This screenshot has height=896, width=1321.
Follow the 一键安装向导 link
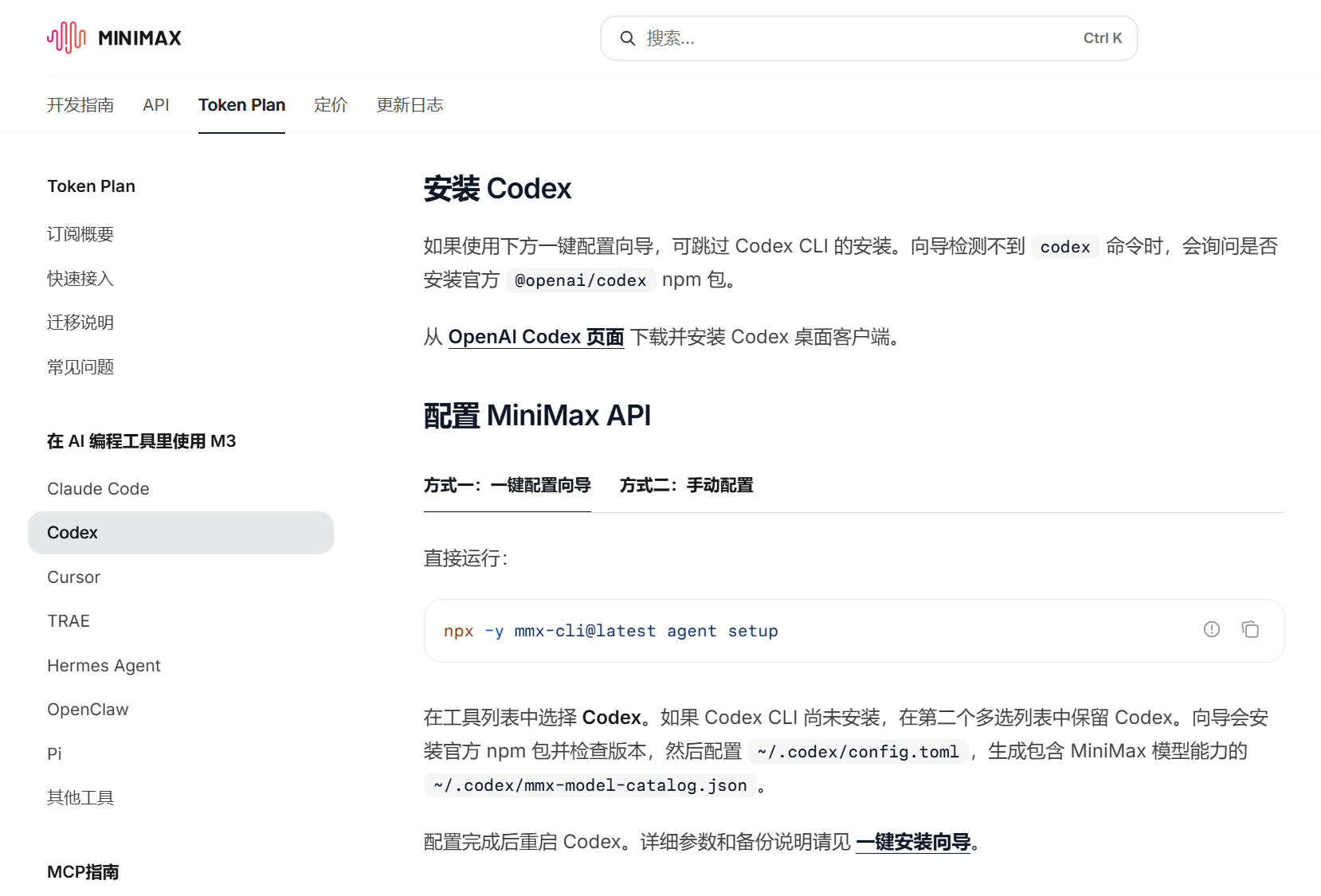[913, 842]
